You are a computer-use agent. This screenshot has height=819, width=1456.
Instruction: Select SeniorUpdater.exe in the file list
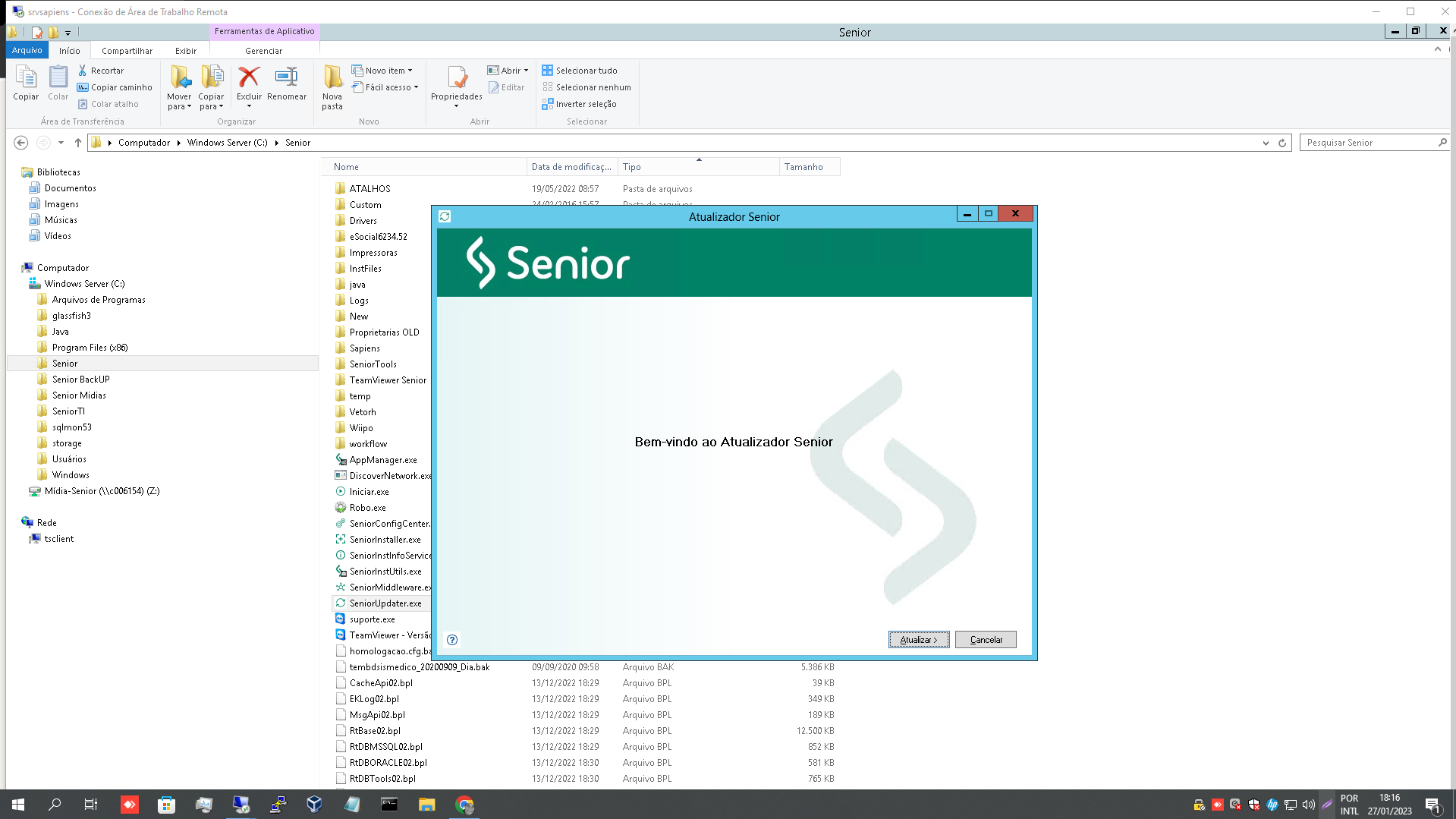click(x=385, y=603)
